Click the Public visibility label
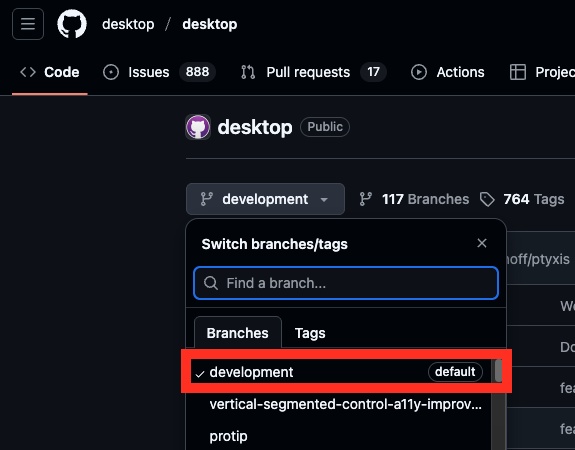 pos(325,127)
